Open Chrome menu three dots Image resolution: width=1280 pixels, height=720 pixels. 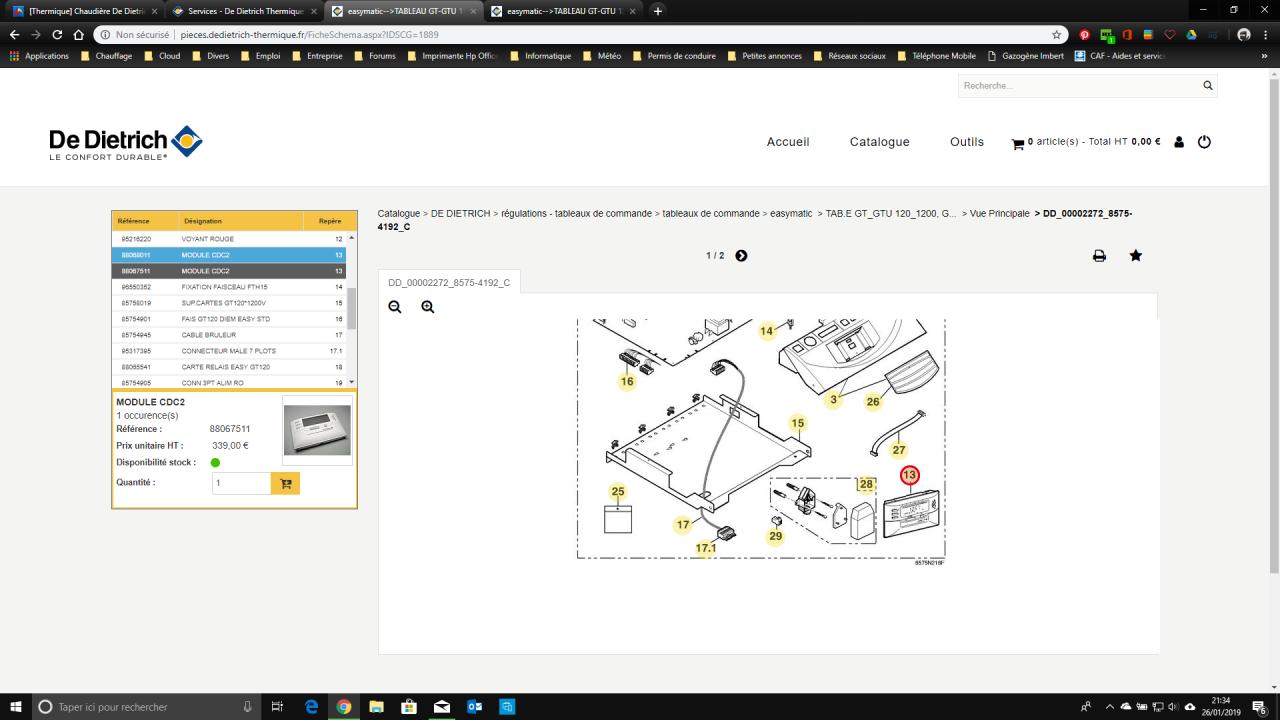(x=1266, y=34)
